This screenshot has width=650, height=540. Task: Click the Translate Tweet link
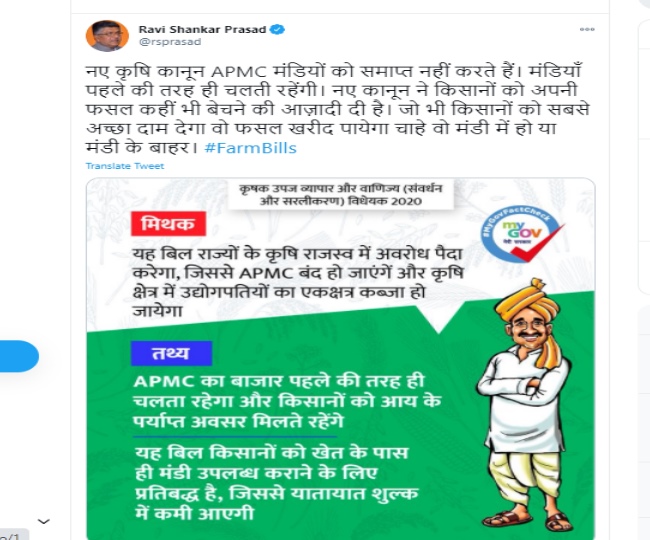[125, 166]
